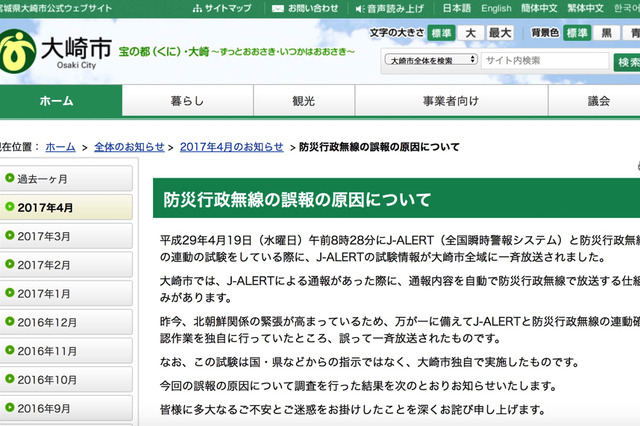Click the green arrow icon beside 2016年9月
This screenshot has width=640, height=426.
tap(10, 407)
